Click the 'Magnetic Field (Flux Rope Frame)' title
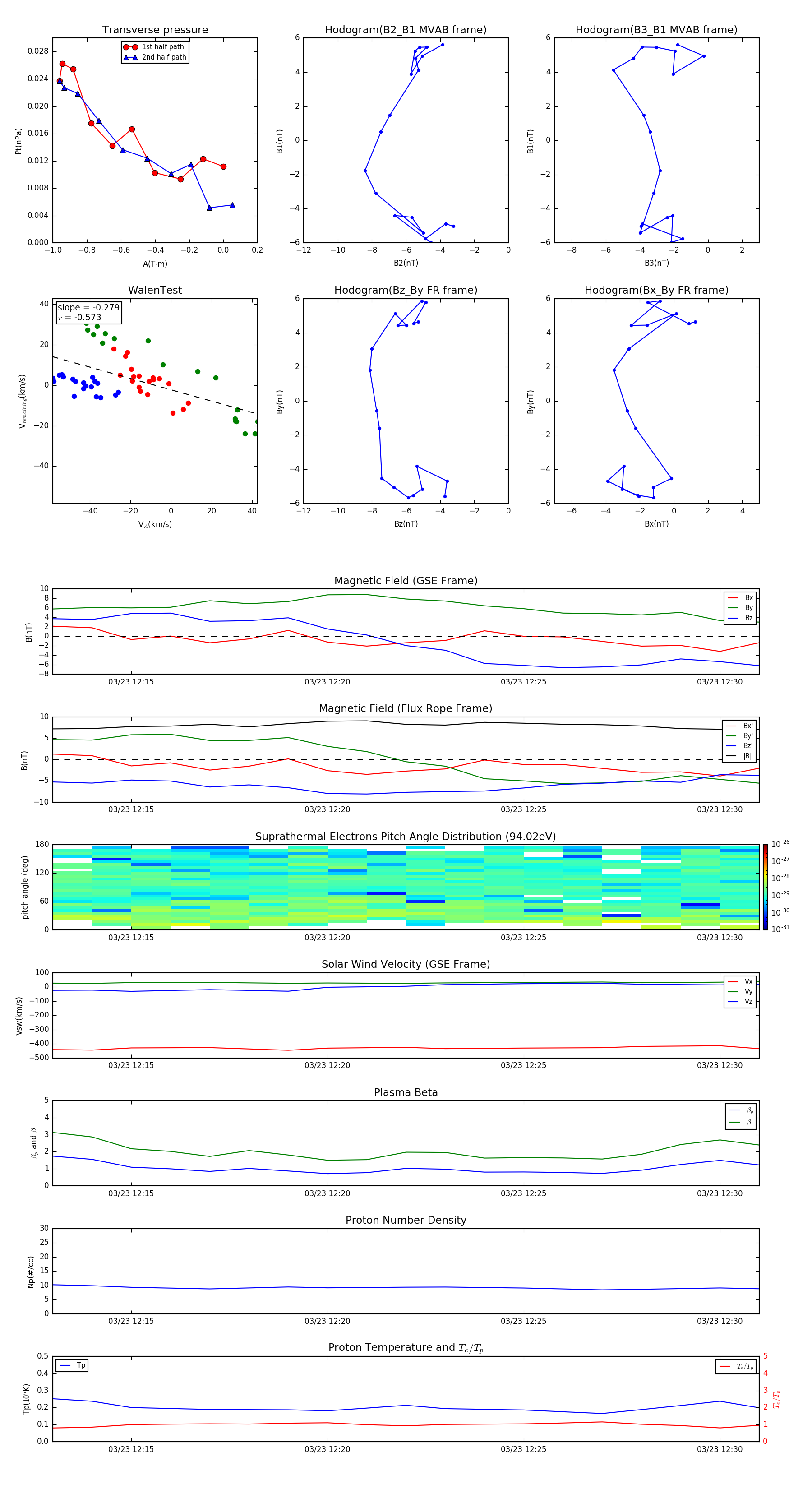 [406, 709]
